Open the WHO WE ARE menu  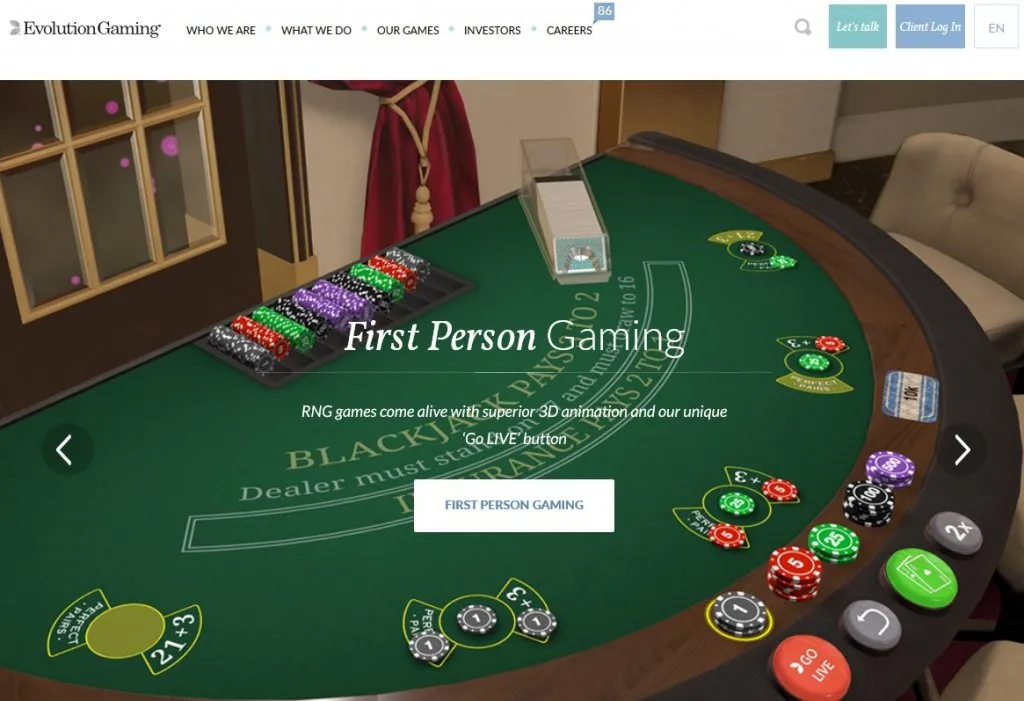[221, 30]
